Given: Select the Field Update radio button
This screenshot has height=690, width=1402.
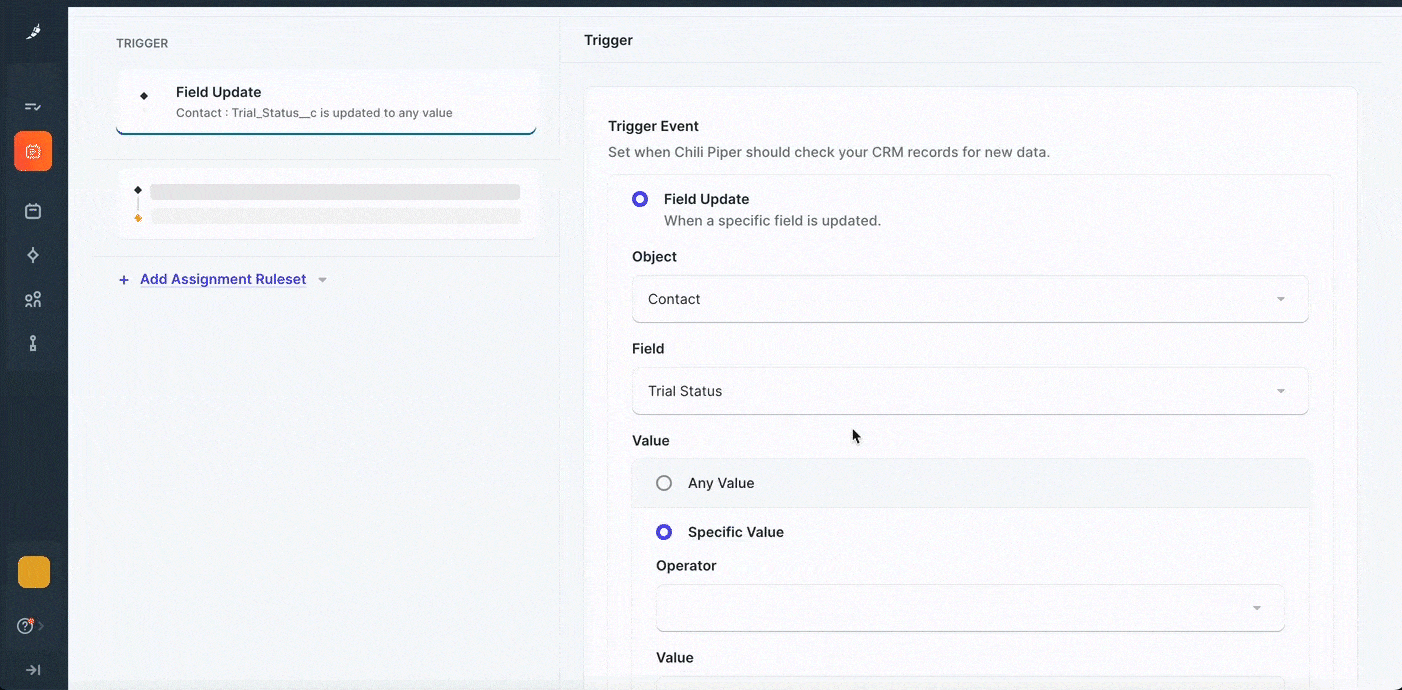Looking at the screenshot, I should tap(640, 199).
